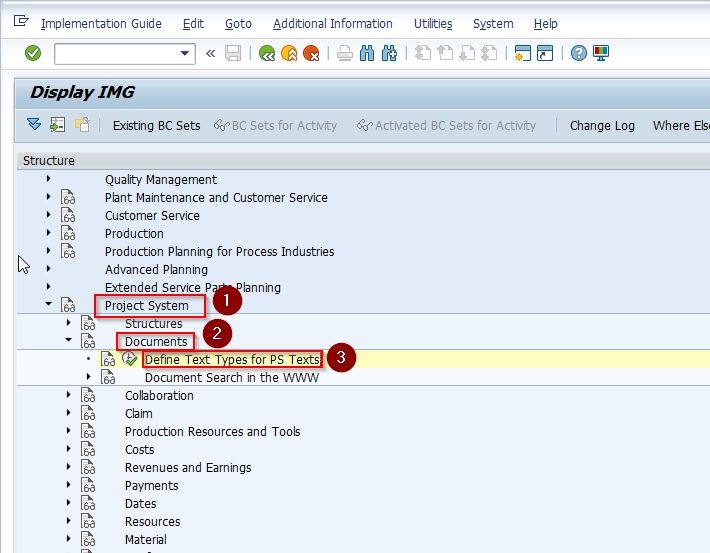Collapse the command field double-chevron
The height and width of the screenshot is (553, 710).
pyautogui.click(x=210, y=54)
